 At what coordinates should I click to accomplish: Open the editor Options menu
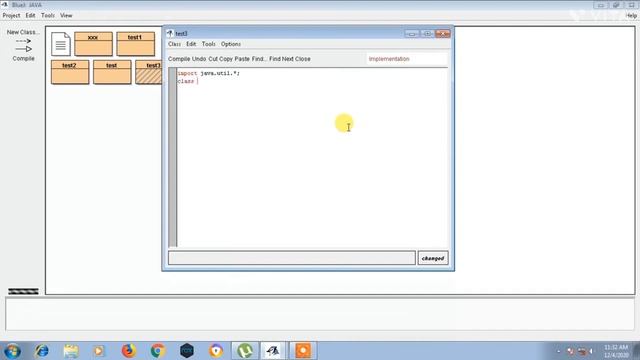(231, 44)
